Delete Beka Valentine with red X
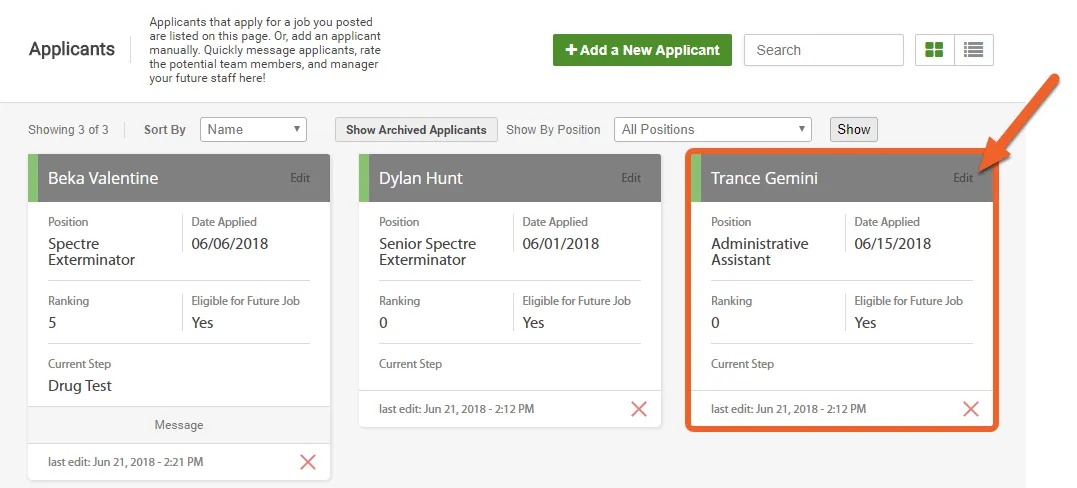 click(x=308, y=462)
